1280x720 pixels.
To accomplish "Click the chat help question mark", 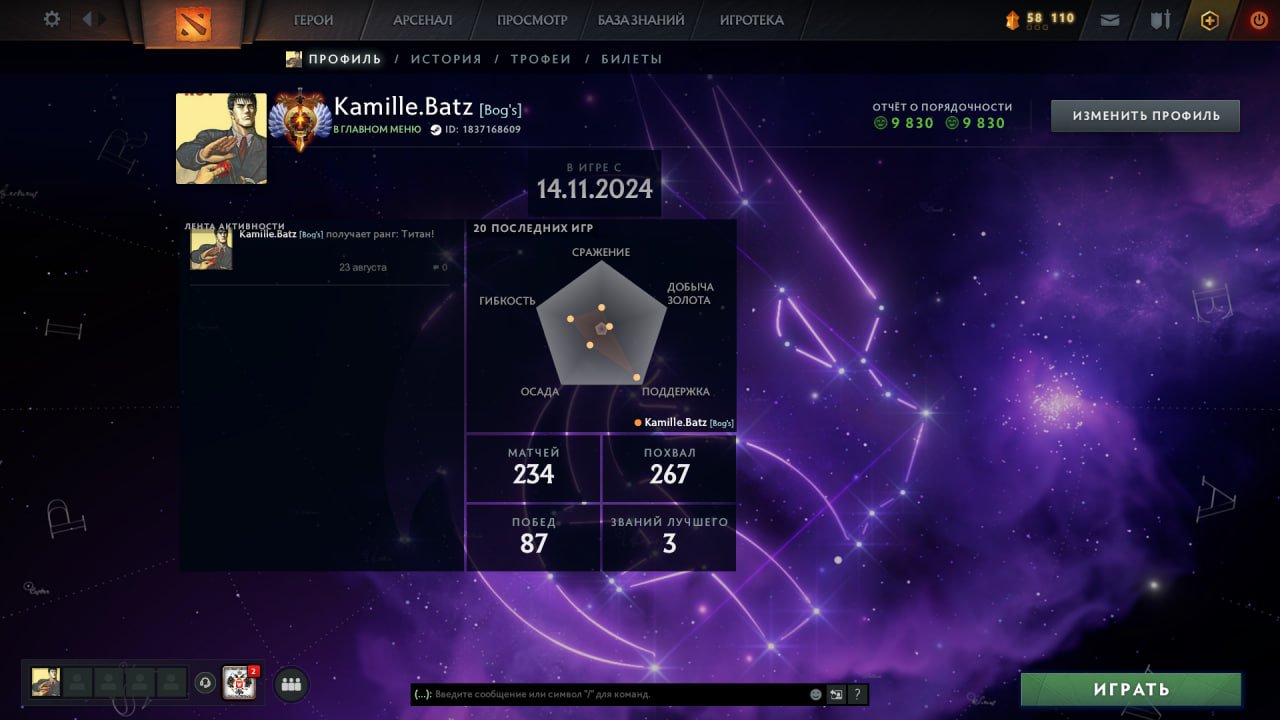I will 857,694.
